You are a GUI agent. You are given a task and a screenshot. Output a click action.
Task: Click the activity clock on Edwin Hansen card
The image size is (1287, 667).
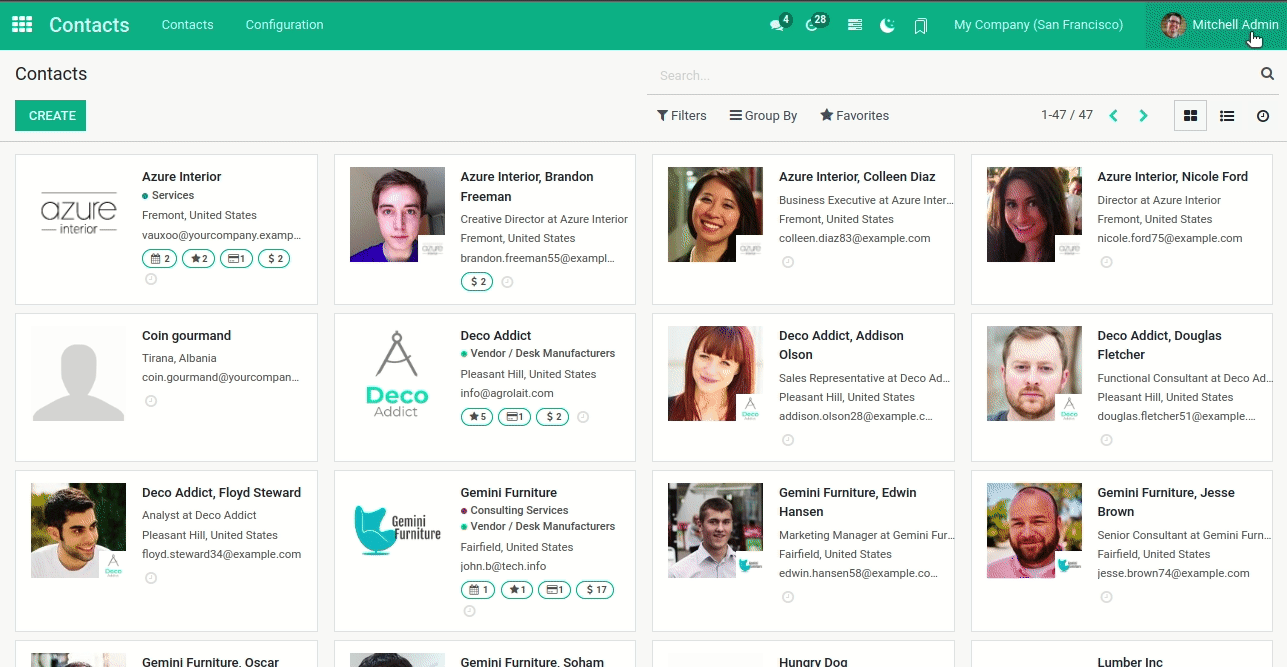[788, 597]
